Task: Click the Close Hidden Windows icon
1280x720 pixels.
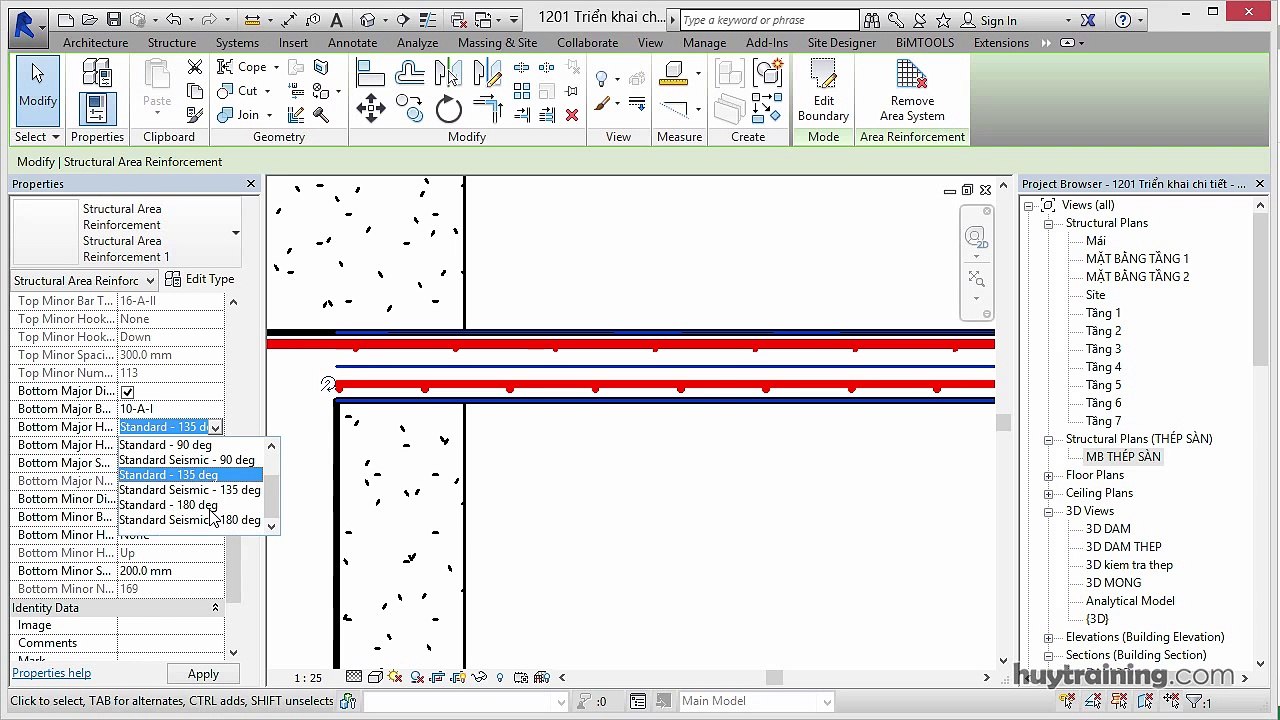Action: 459,19
